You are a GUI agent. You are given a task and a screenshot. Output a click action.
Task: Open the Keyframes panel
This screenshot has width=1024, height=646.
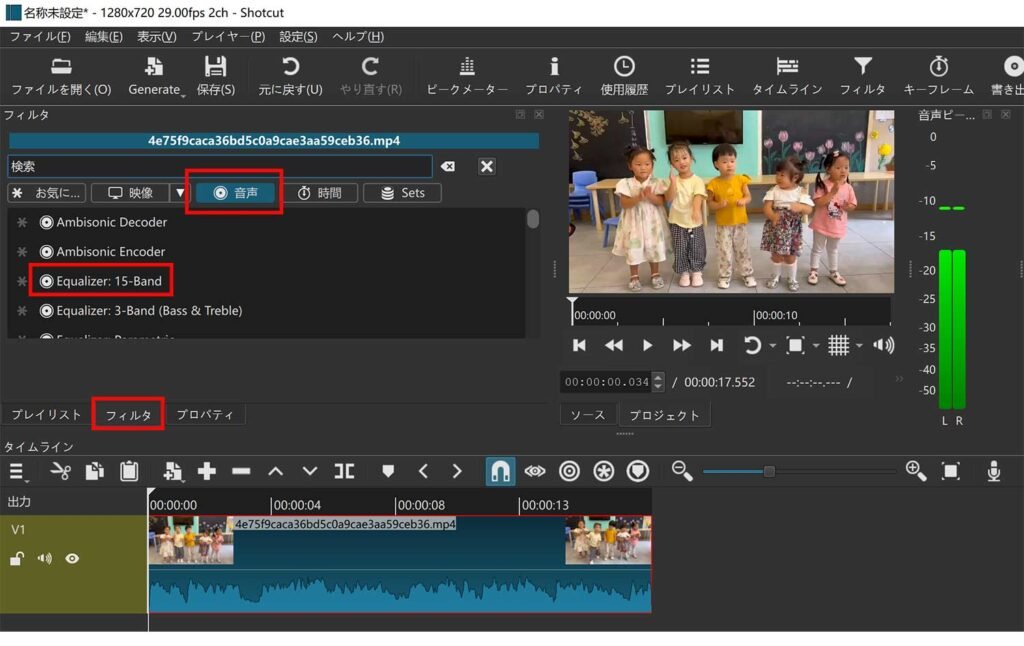[x=938, y=75]
